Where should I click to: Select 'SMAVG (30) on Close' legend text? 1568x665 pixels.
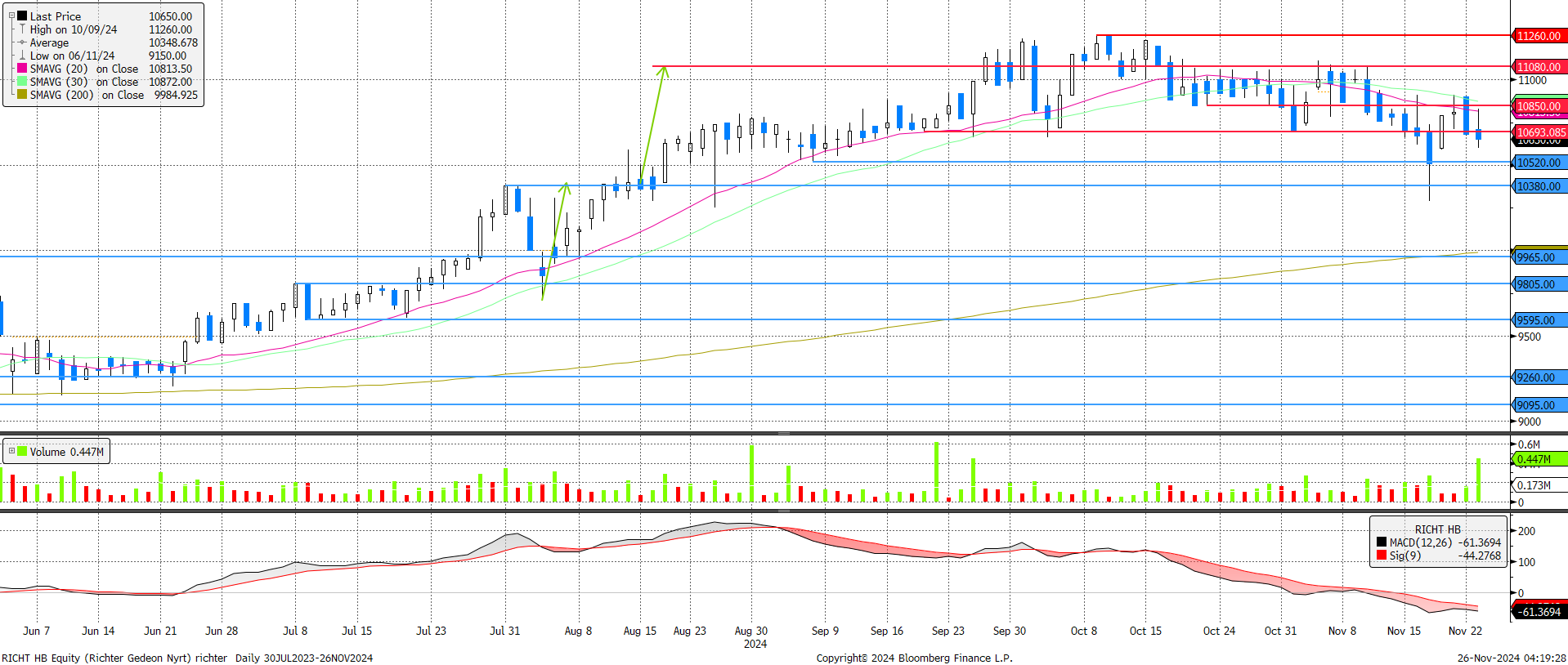[84, 82]
